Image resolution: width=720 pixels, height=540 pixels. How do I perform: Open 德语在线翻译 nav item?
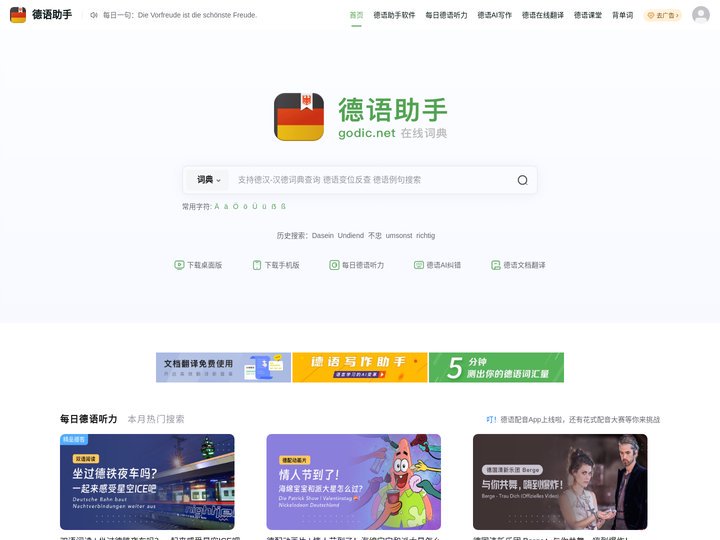[543, 15]
